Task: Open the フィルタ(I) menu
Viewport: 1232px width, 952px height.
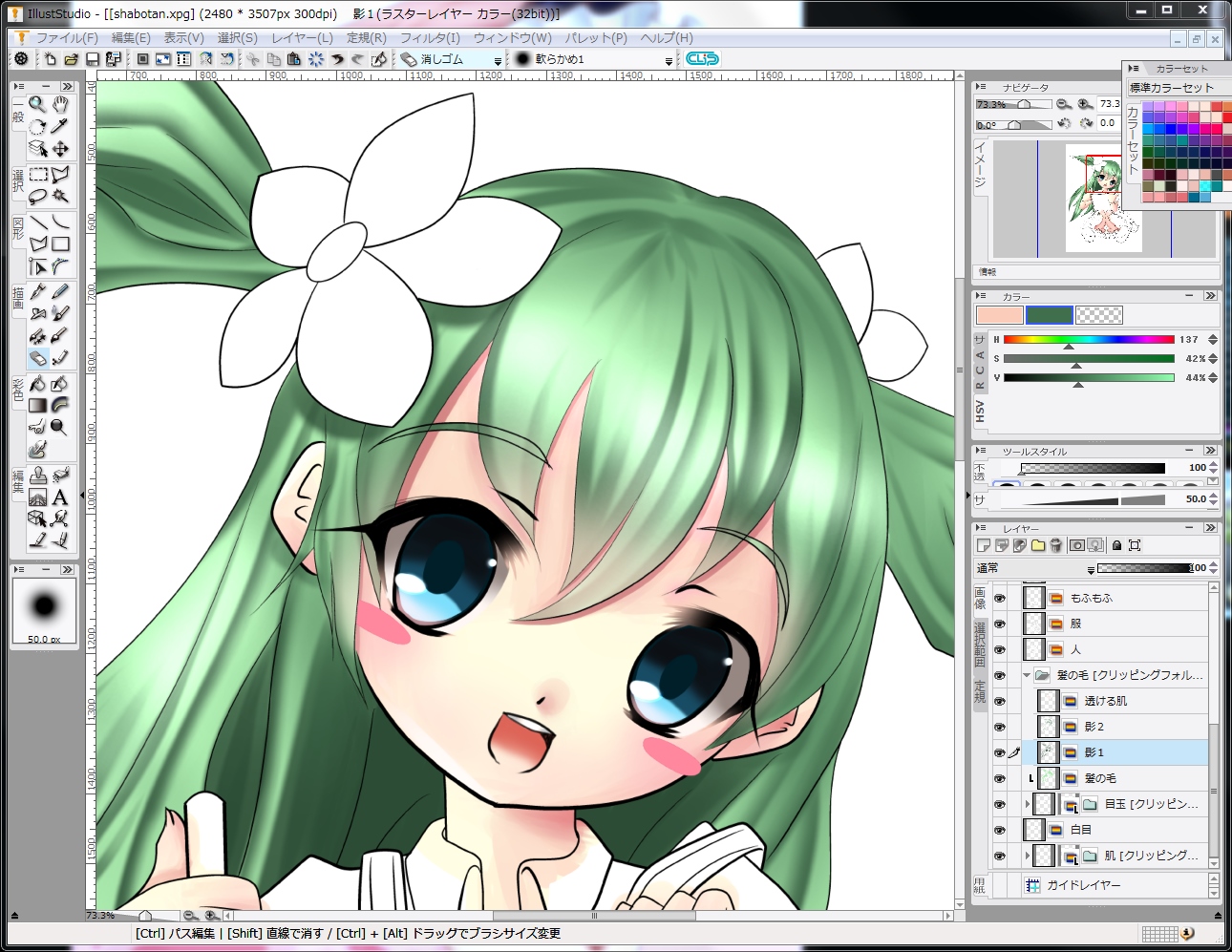Action: coord(430,38)
